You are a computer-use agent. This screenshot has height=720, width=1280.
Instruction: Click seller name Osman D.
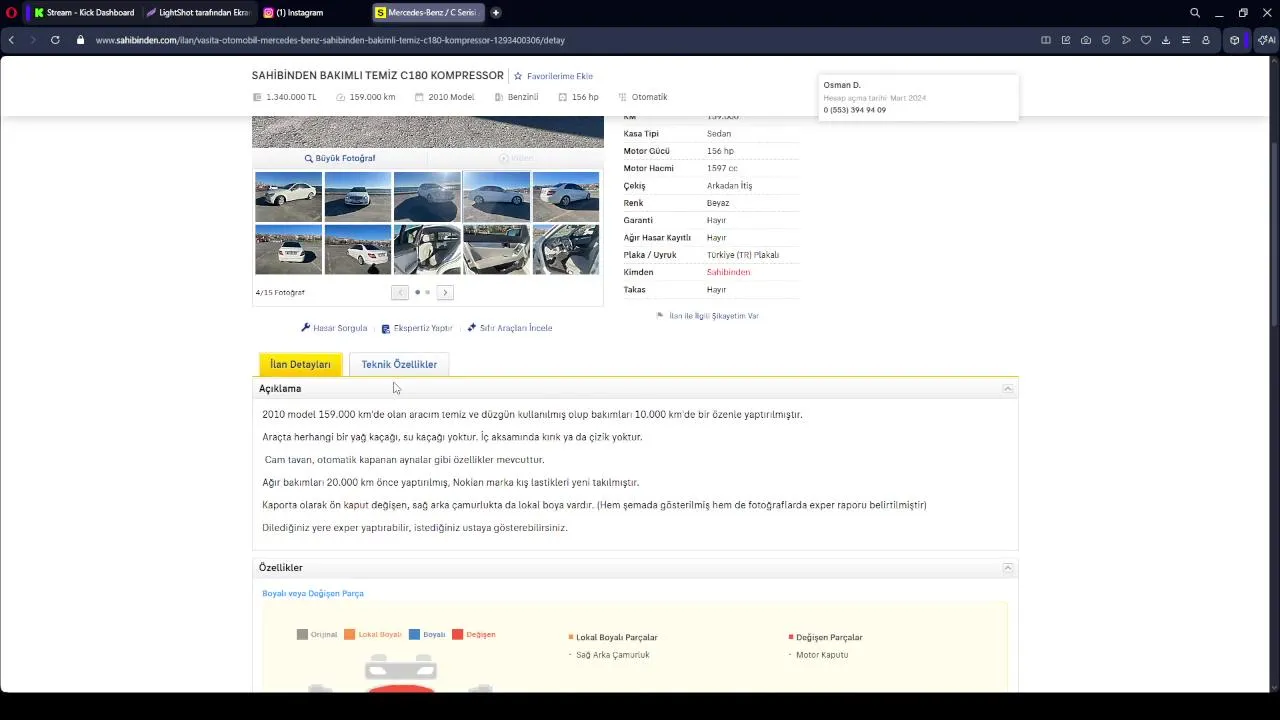pos(842,85)
